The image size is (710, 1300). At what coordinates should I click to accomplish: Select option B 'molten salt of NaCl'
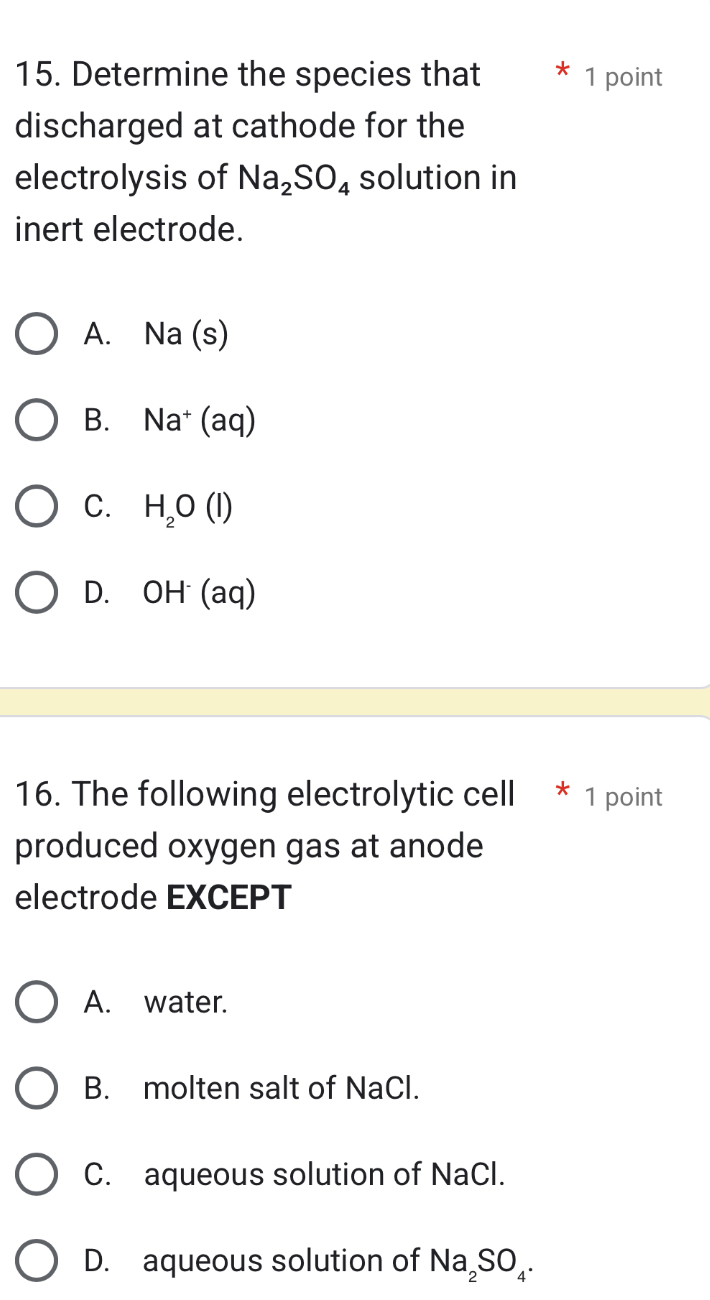pyautogui.click(x=36, y=1088)
